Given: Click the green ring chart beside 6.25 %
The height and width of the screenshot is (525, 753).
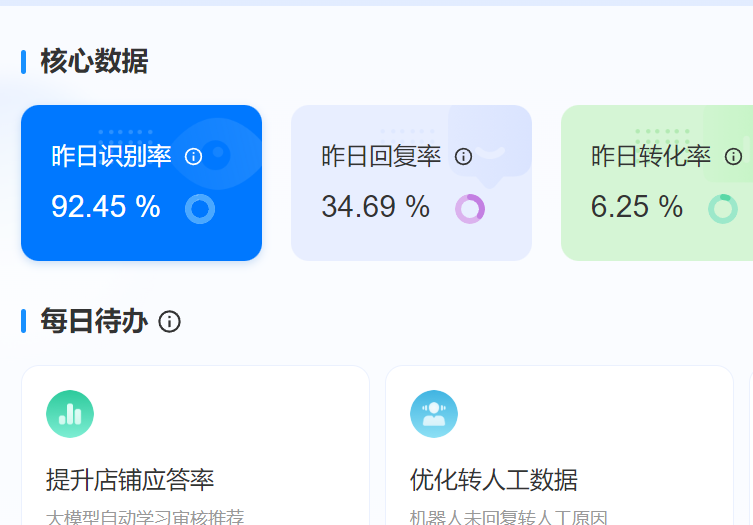Looking at the screenshot, I should click(722, 208).
